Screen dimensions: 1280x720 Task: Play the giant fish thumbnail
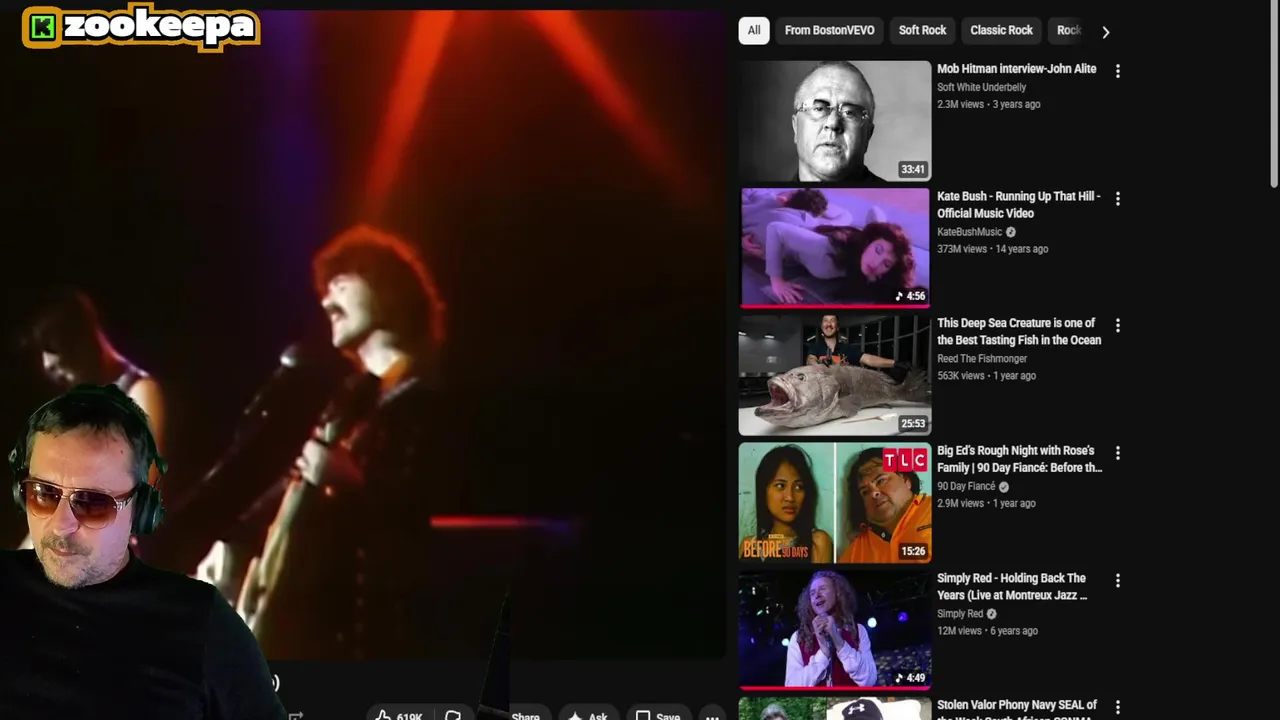click(835, 375)
